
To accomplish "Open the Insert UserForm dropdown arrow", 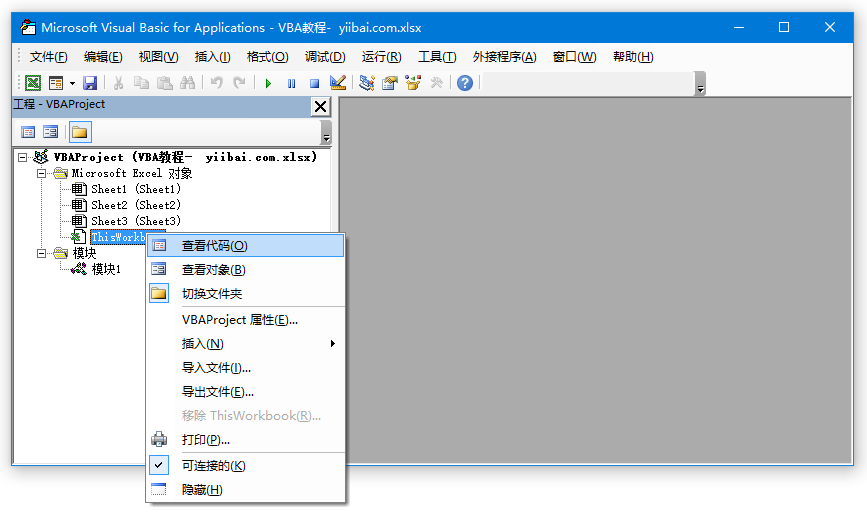I will point(72,83).
